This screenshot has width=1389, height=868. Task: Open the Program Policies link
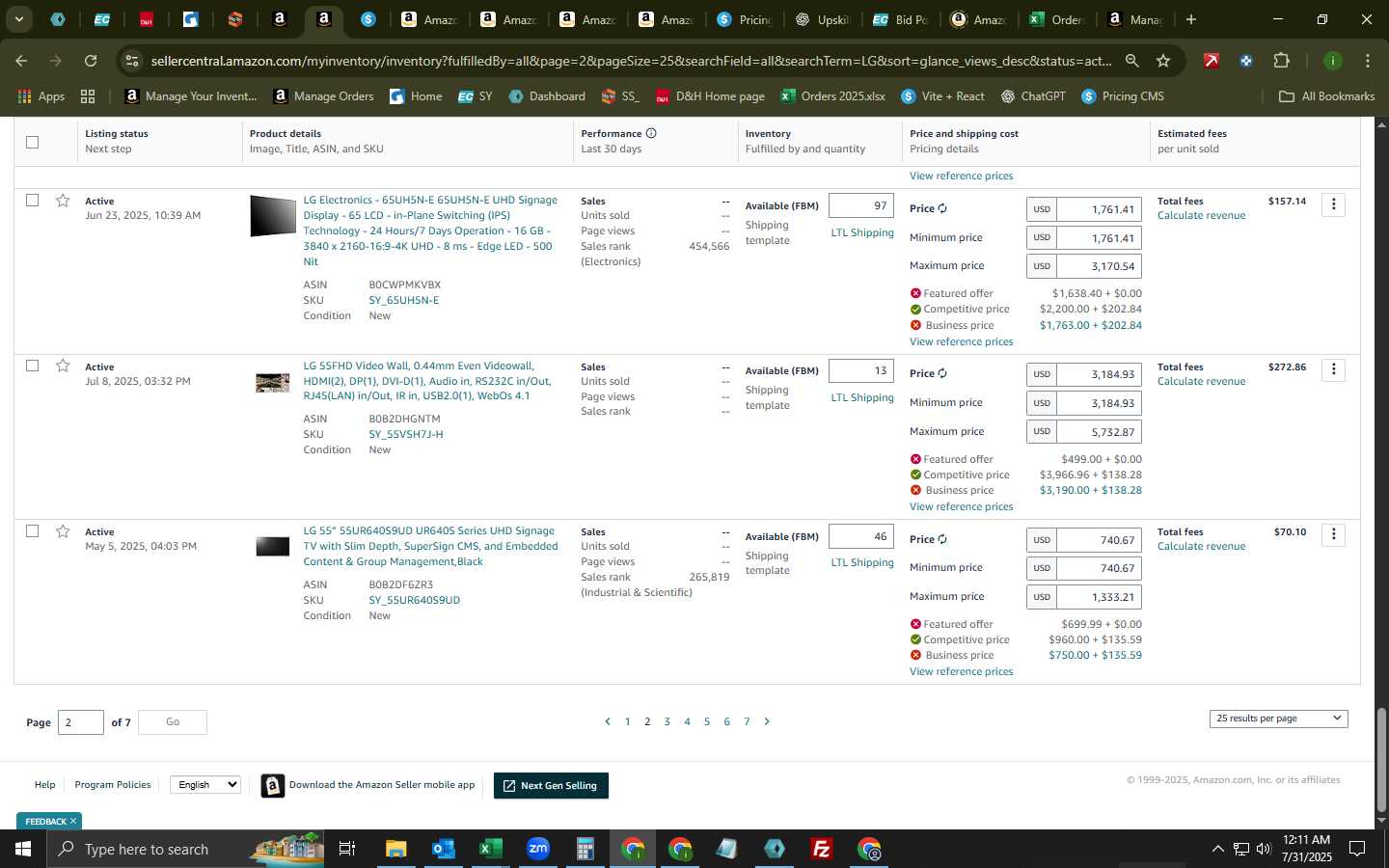click(113, 785)
